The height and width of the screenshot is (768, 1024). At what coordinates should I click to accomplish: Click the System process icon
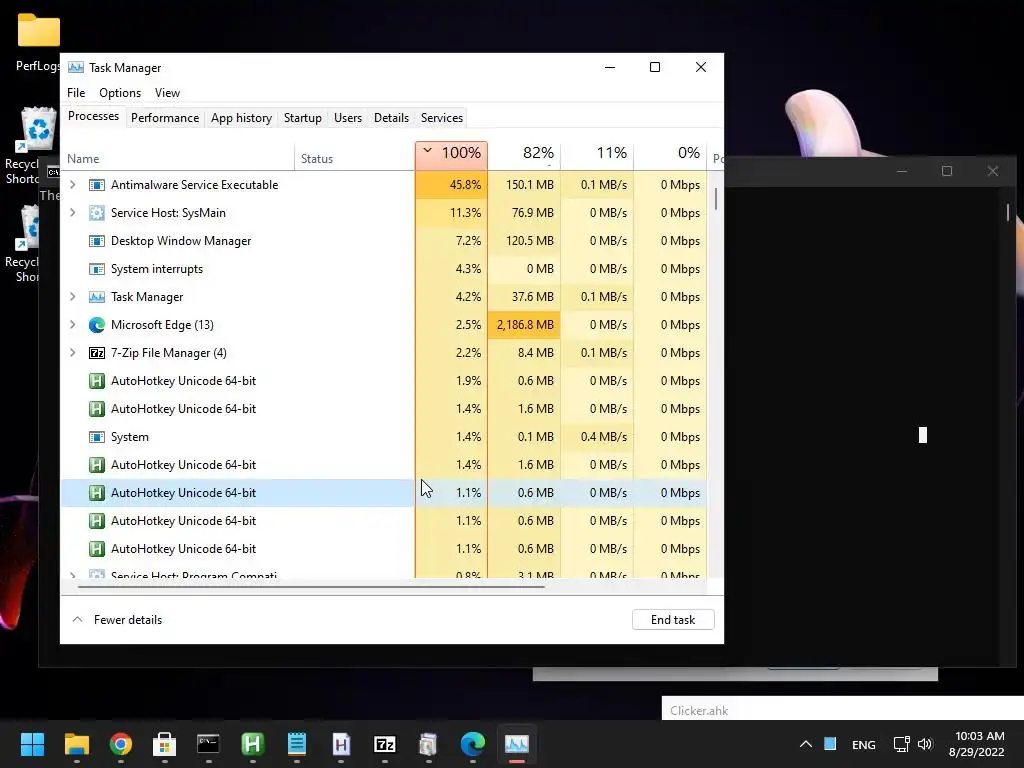pyautogui.click(x=97, y=437)
